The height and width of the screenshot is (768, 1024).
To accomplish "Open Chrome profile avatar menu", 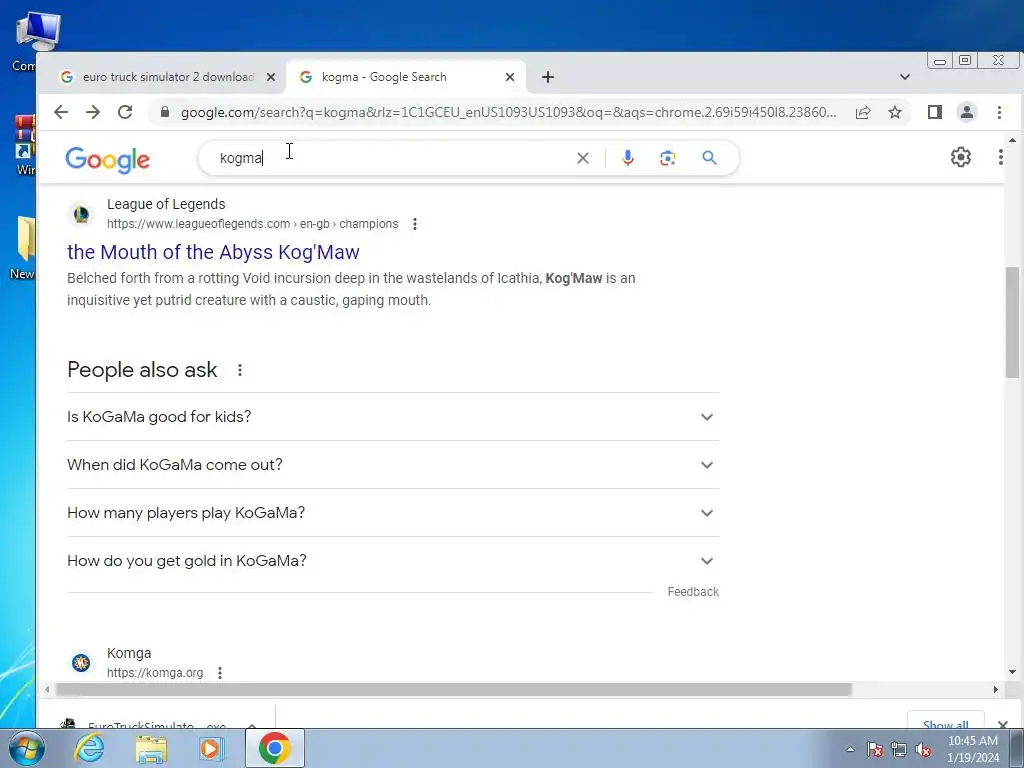I will [x=967, y=112].
